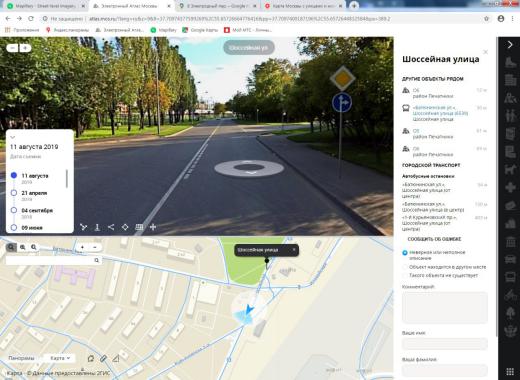Switch to the Google Maps browser tab
Viewport: 520px width, 380px height.
click(x=217, y=6)
